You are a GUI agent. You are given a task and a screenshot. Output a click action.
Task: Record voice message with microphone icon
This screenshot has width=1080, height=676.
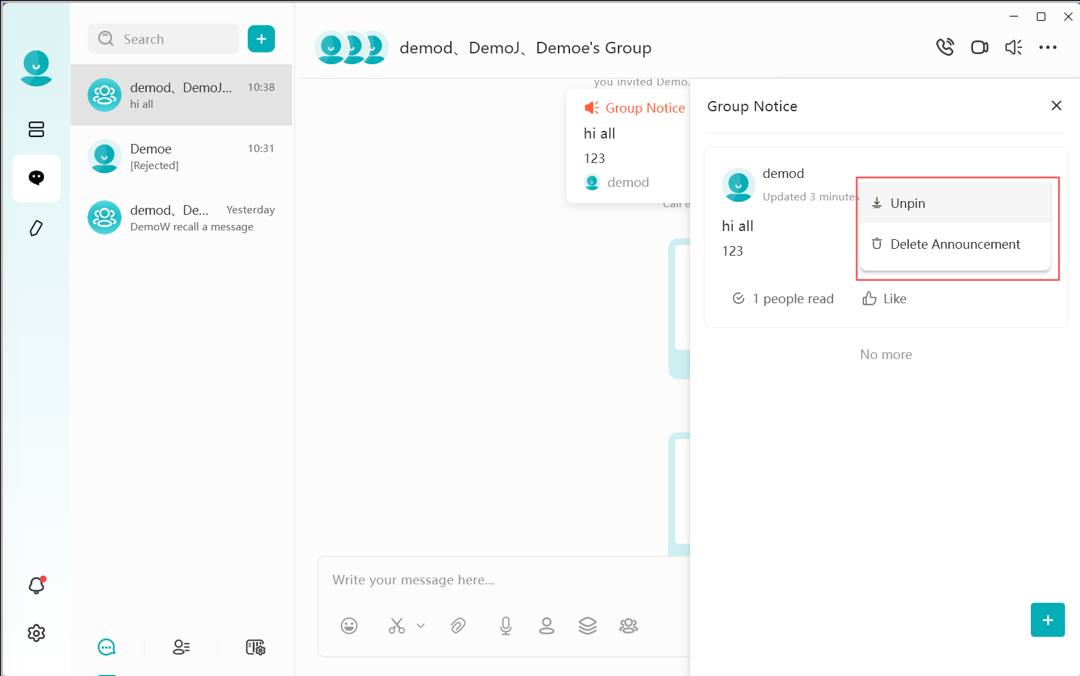(x=506, y=626)
